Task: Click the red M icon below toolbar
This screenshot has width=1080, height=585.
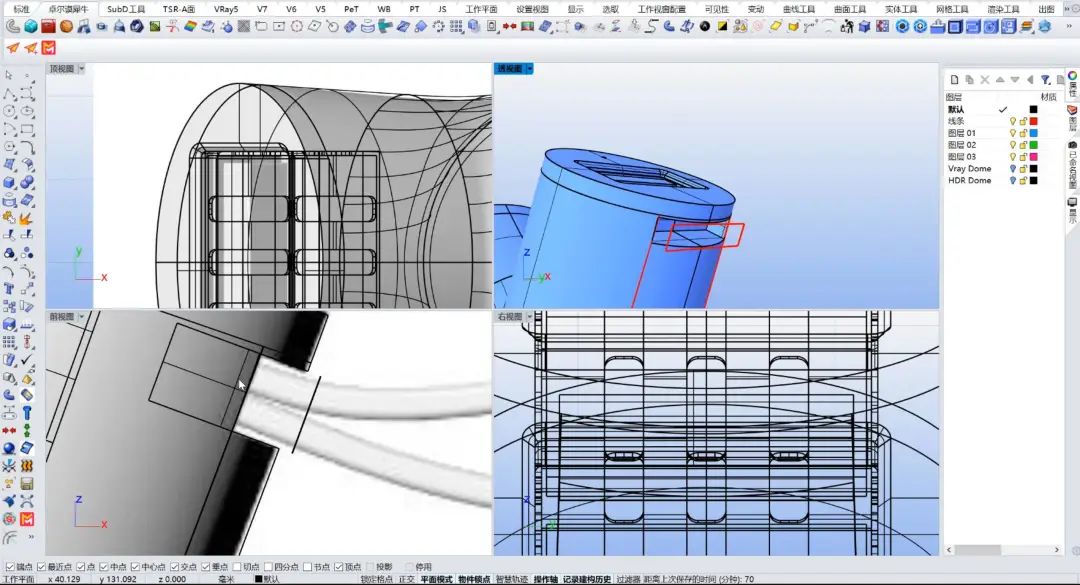Action: (x=49, y=47)
